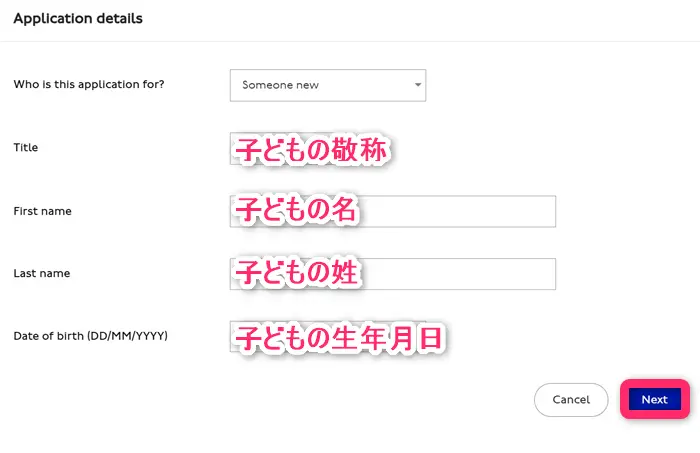Screen dimensions: 700x453
Task: Open the Title selection field
Action: pos(310,149)
